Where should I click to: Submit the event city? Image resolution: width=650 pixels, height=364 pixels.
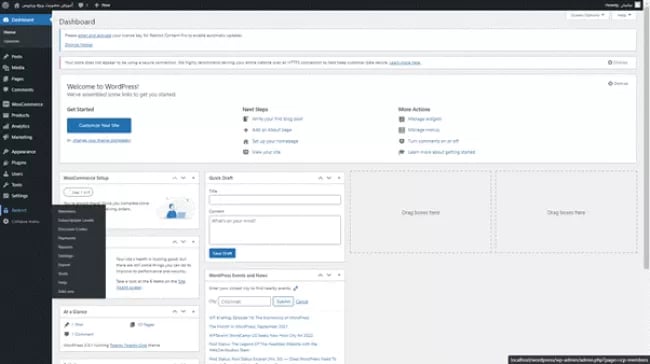[283, 301]
